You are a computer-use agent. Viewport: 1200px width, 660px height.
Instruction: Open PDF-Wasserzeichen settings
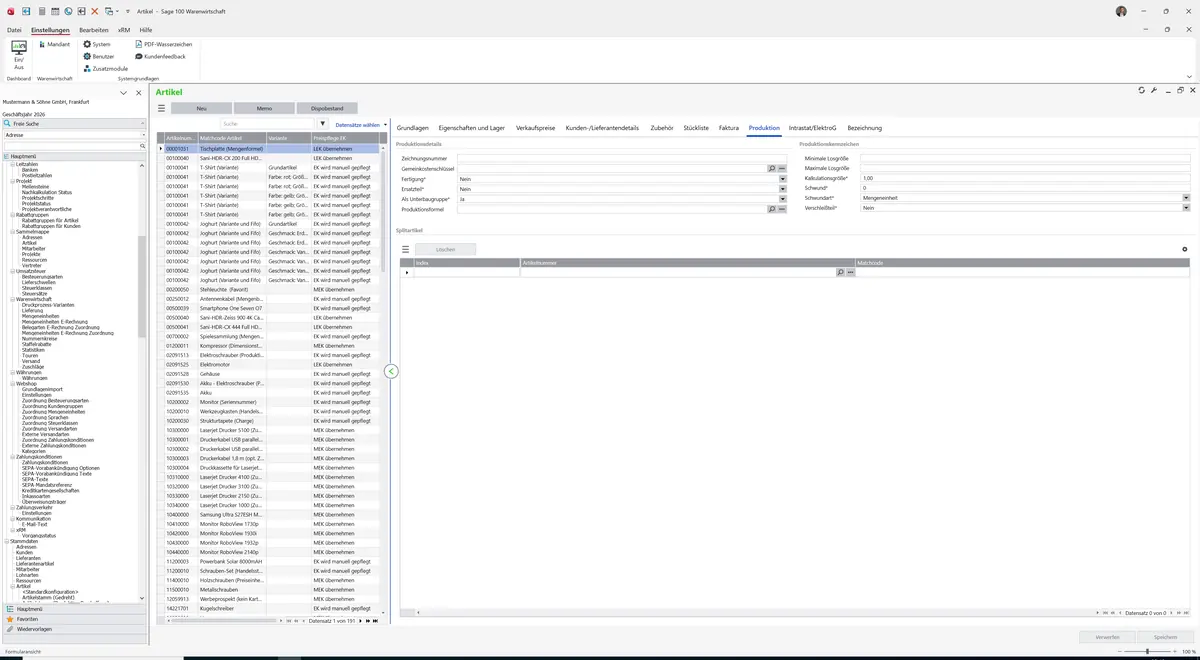163,44
